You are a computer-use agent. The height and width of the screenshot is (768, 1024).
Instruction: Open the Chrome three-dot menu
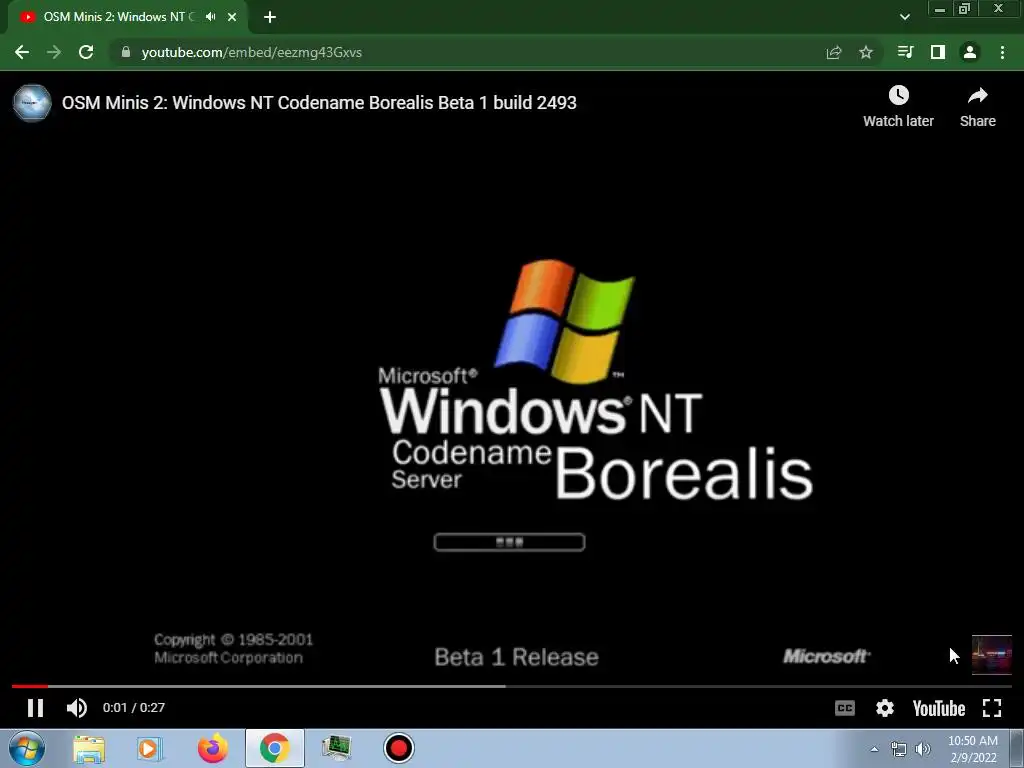1002,52
